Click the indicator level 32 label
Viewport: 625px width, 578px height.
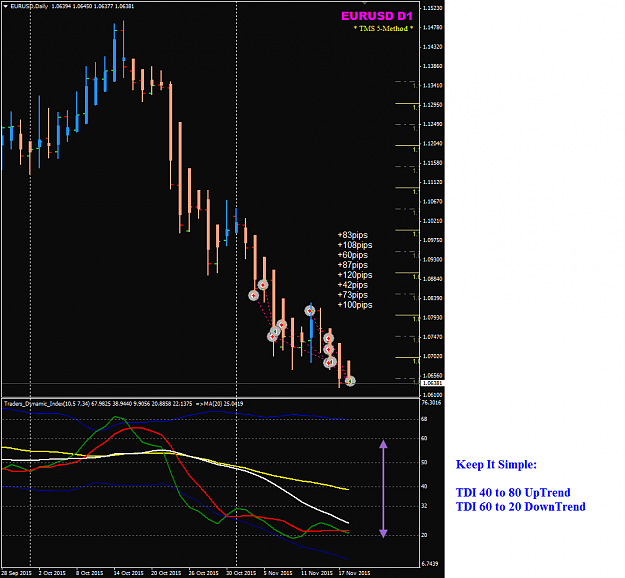tap(425, 506)
